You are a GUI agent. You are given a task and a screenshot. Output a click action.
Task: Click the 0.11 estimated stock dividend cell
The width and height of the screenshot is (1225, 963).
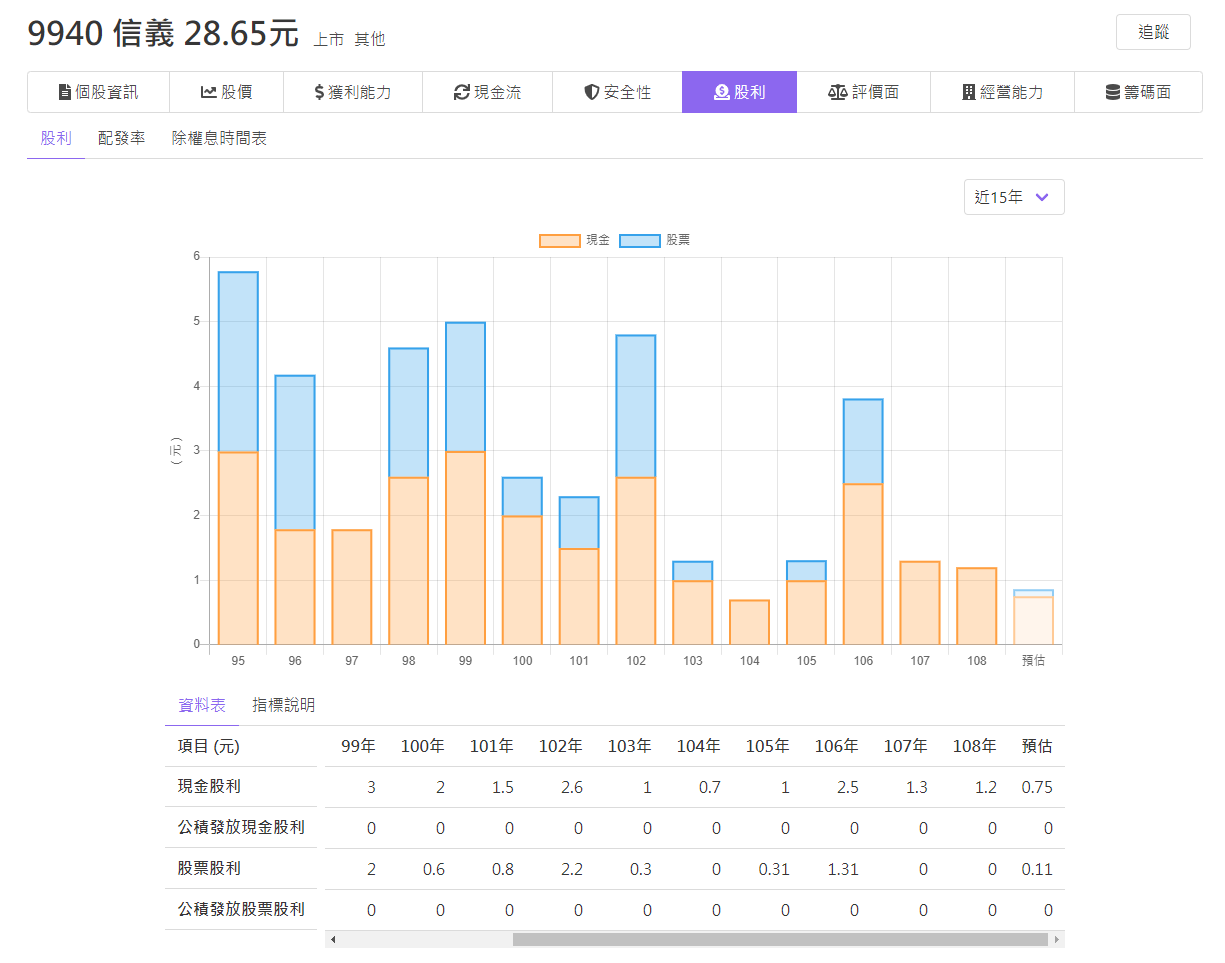(1037, 869)
